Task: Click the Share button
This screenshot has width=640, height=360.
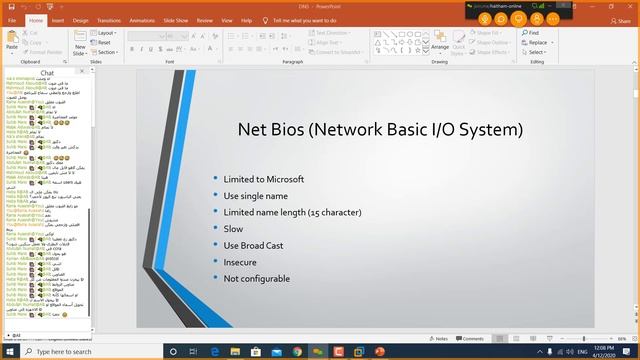Action: click(x=621, y=21)
